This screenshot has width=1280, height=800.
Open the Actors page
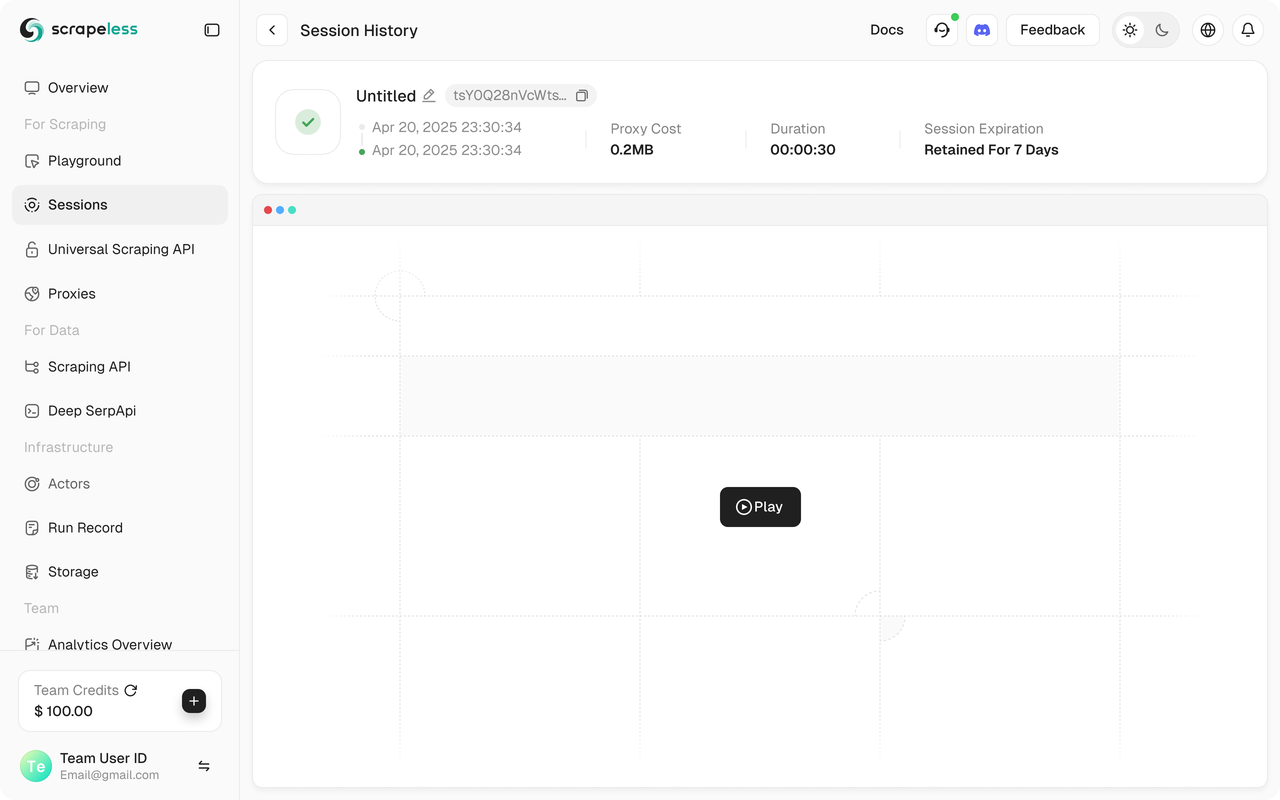120,484
